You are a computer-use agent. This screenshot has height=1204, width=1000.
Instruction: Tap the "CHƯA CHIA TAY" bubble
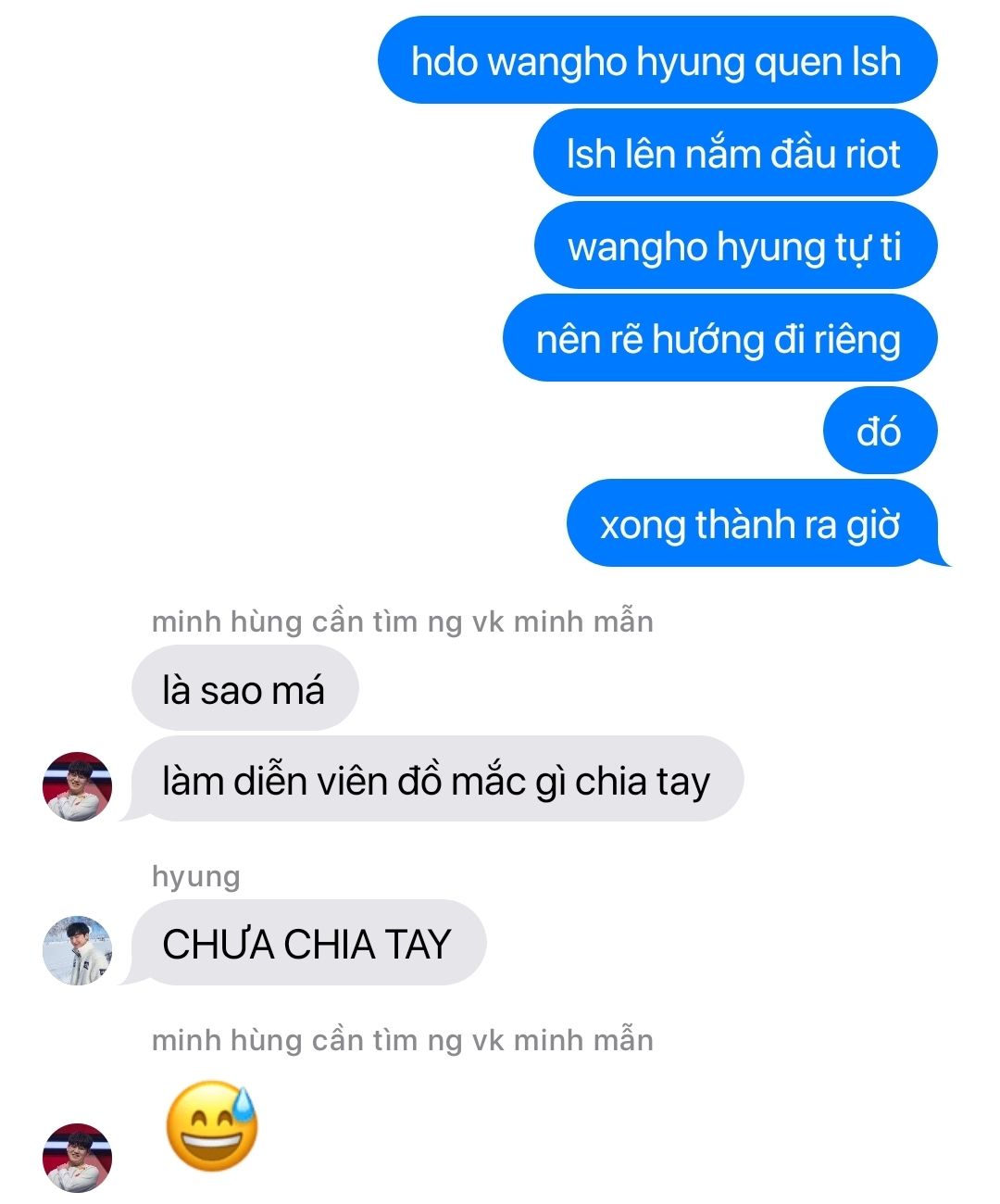click(x=306, y=943)
